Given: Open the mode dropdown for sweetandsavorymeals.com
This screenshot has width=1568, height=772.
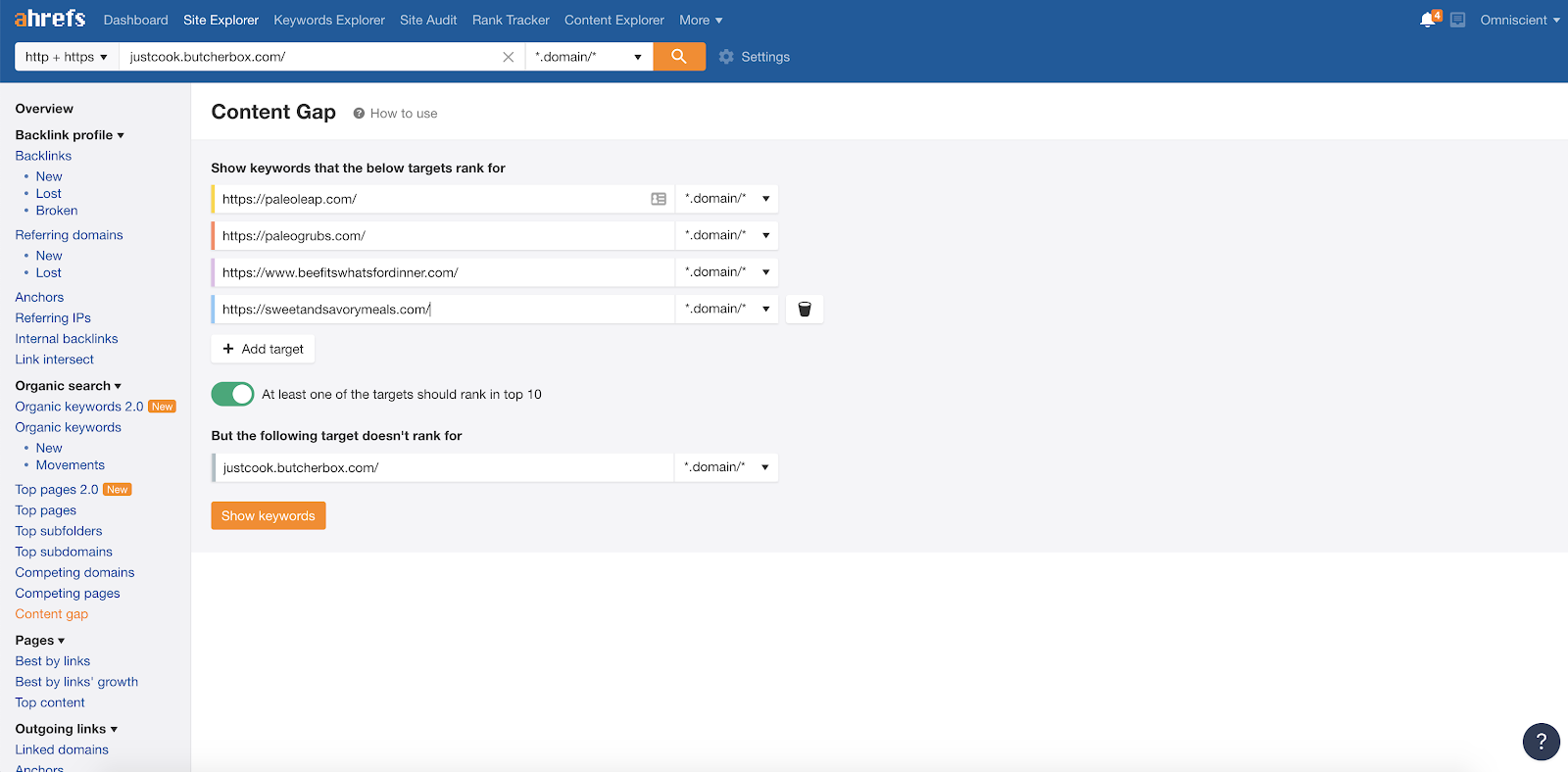Looking at the screenshot, I should coord(727,309).
